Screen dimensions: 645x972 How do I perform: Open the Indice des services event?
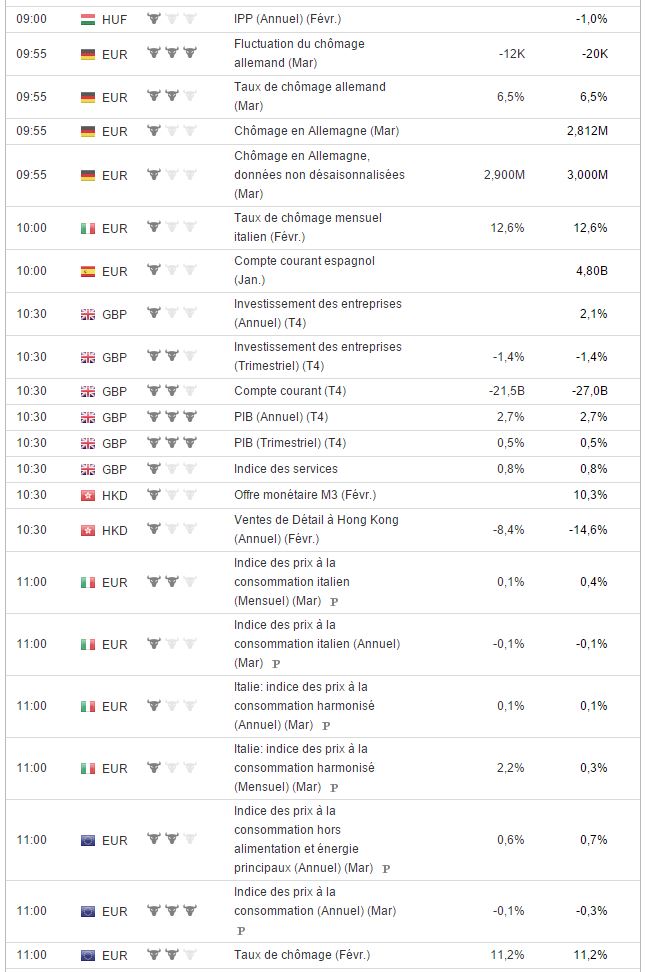[x=285, y=469]
